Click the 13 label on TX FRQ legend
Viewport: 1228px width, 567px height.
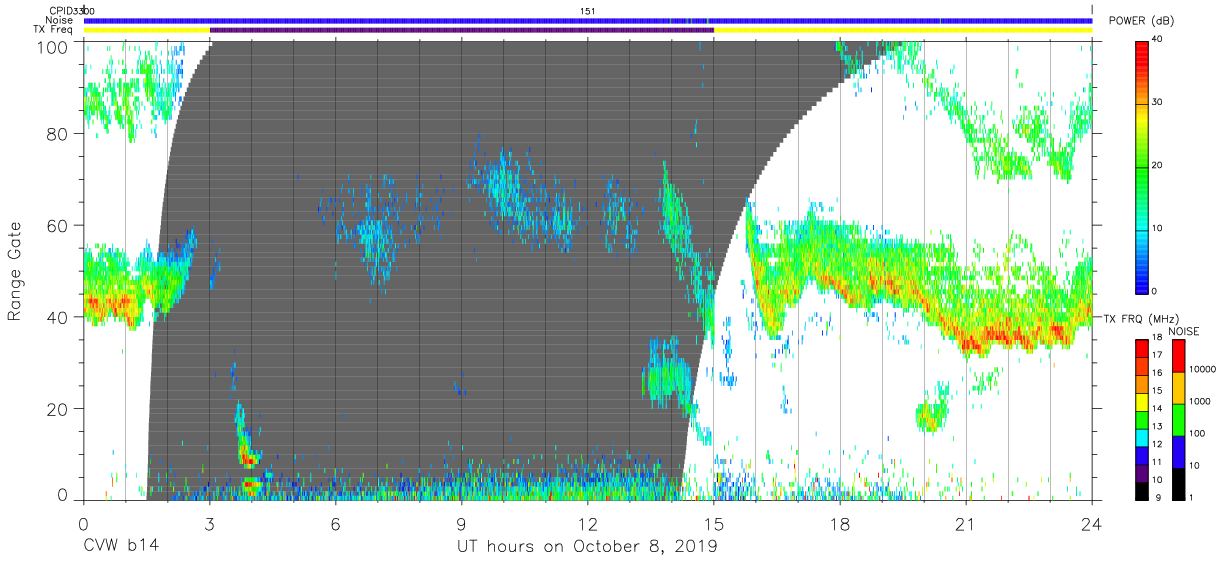pyautogui.click(x=1157, y=426)
